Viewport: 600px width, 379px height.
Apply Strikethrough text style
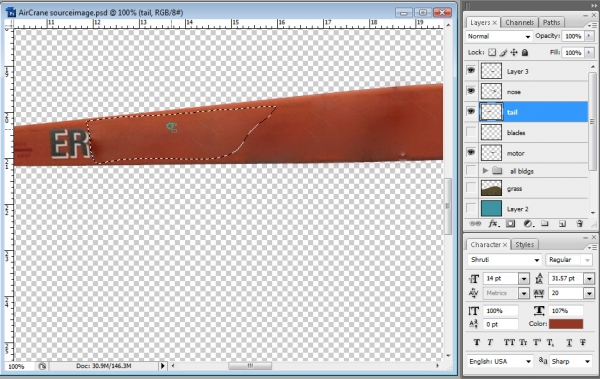point(582,342)
